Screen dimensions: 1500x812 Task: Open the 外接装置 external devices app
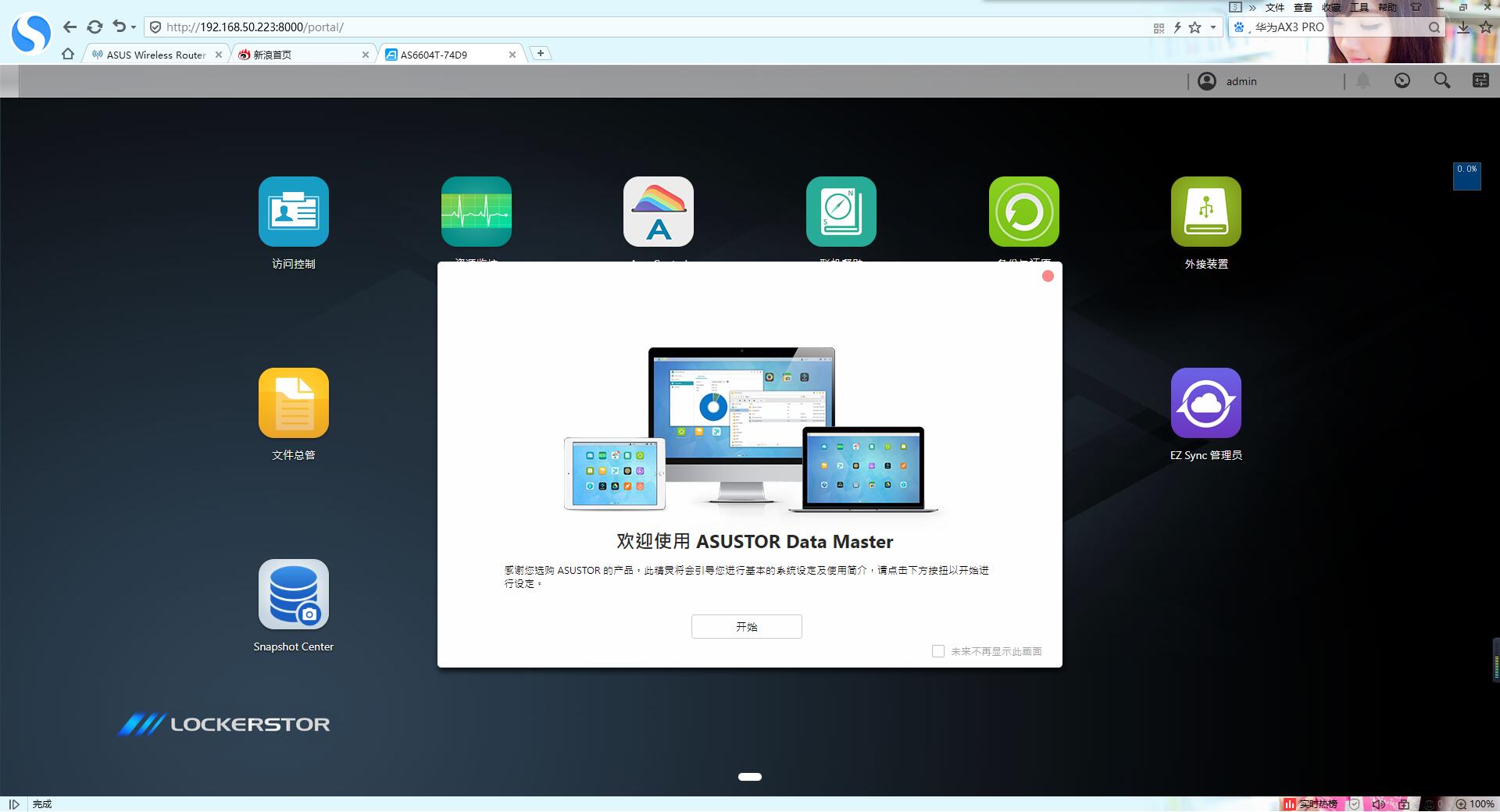point(1206,212)
